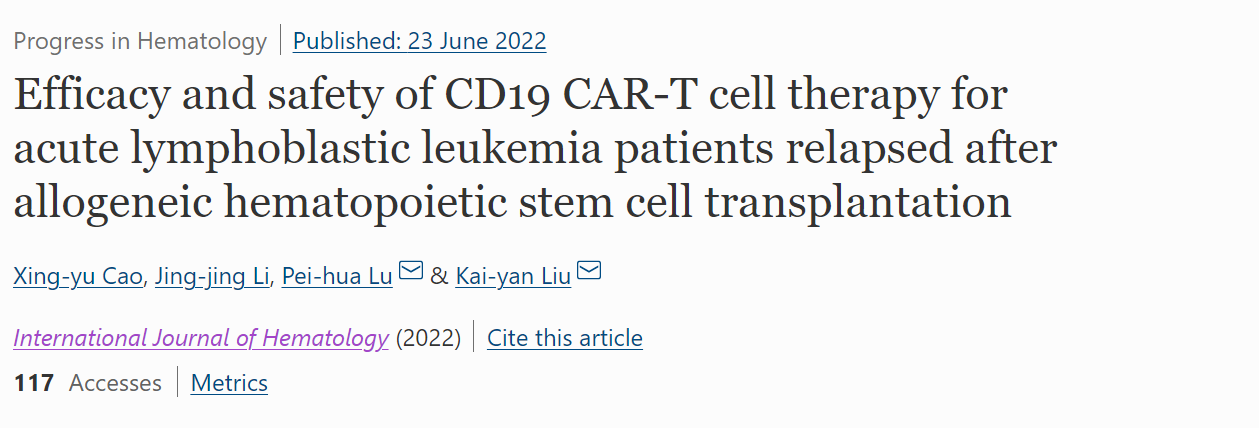Open author Xing-yu Cao's link
Image resolution: width=1259 pixels, height=428 pixels.
[79, 277]
